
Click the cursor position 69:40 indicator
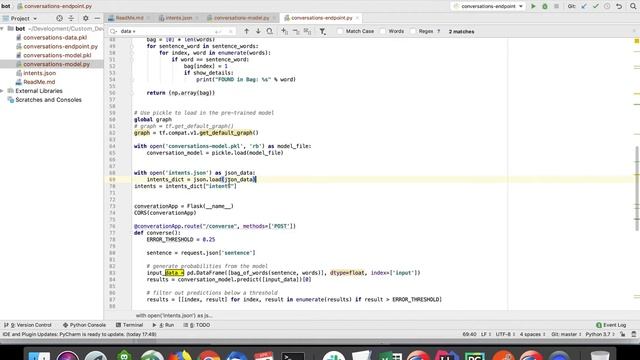[469, 334]
